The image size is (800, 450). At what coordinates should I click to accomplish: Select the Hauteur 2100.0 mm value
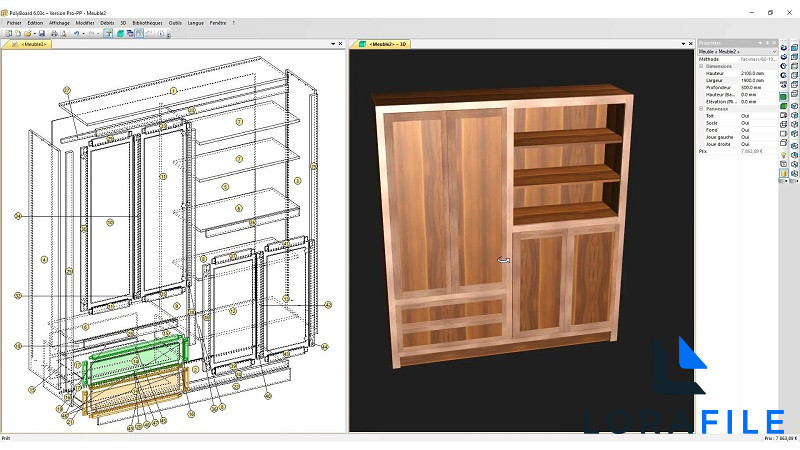pos(753,73)
